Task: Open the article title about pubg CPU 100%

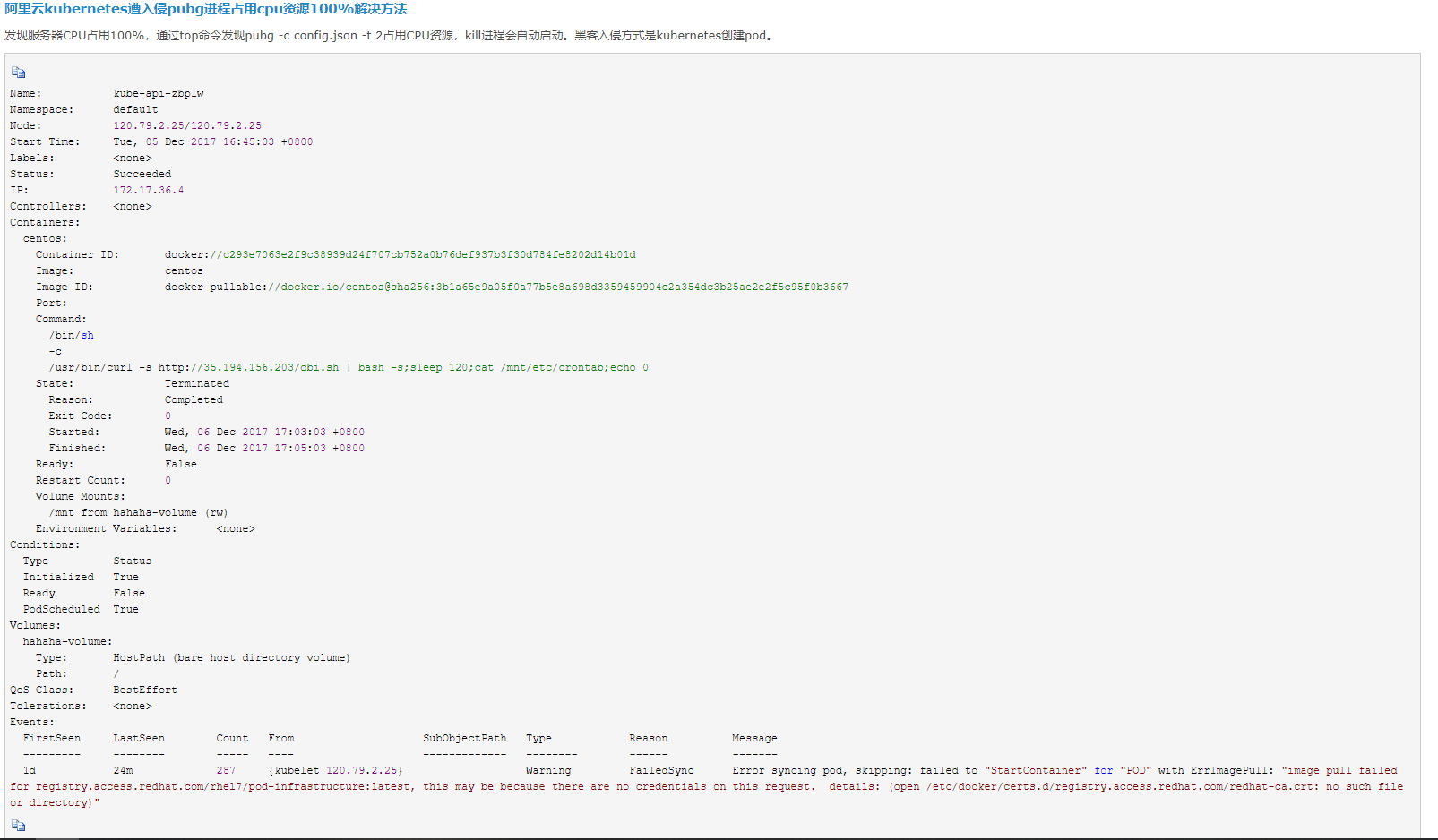Action: [x=206, y=9]
